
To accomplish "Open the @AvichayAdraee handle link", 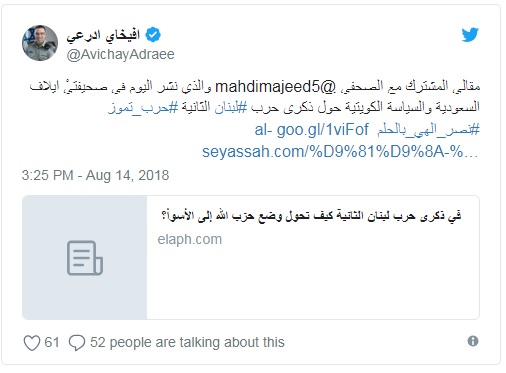I will [120, 54].
